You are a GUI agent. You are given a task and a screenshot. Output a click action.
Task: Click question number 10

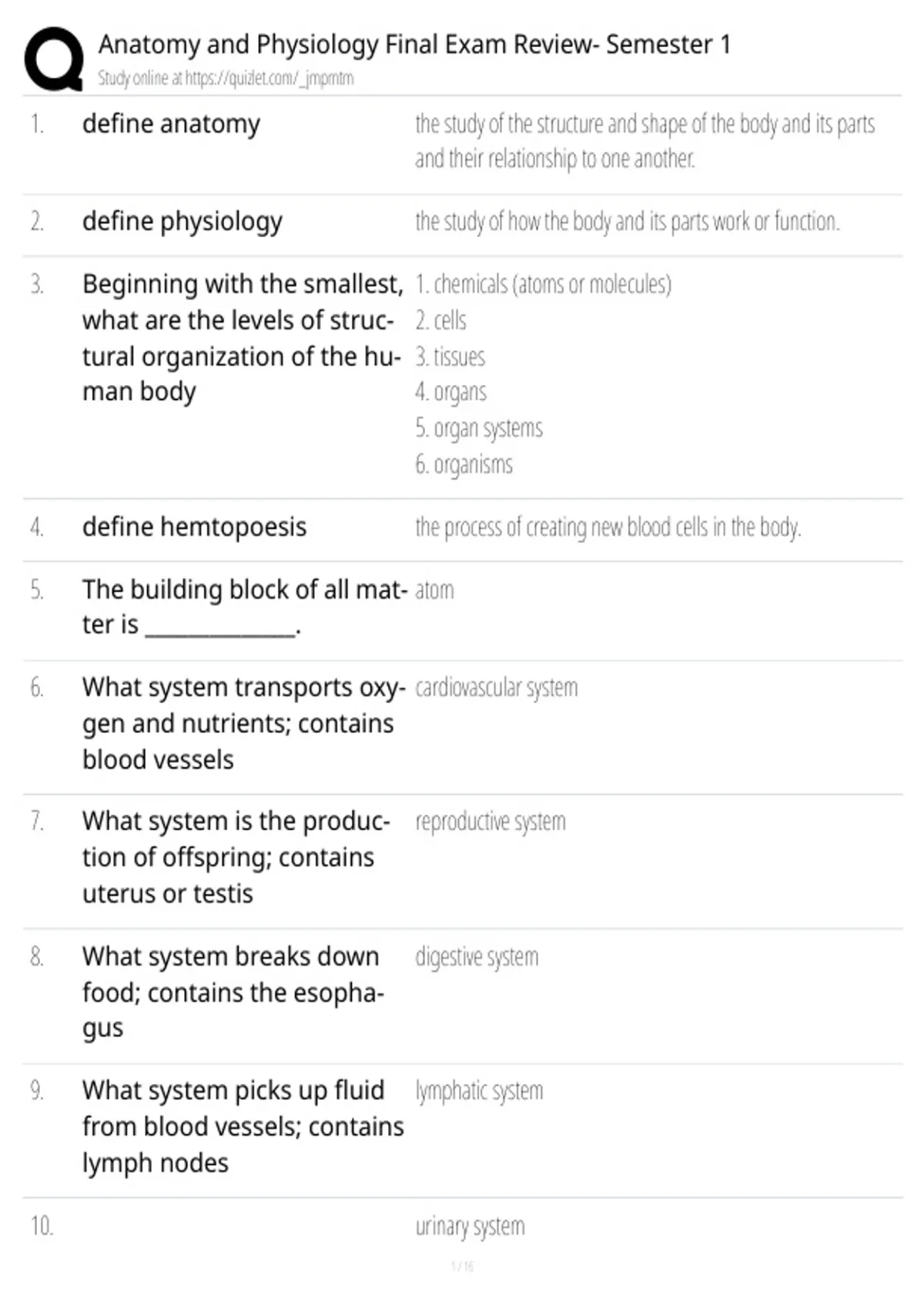coord(42,1226)
